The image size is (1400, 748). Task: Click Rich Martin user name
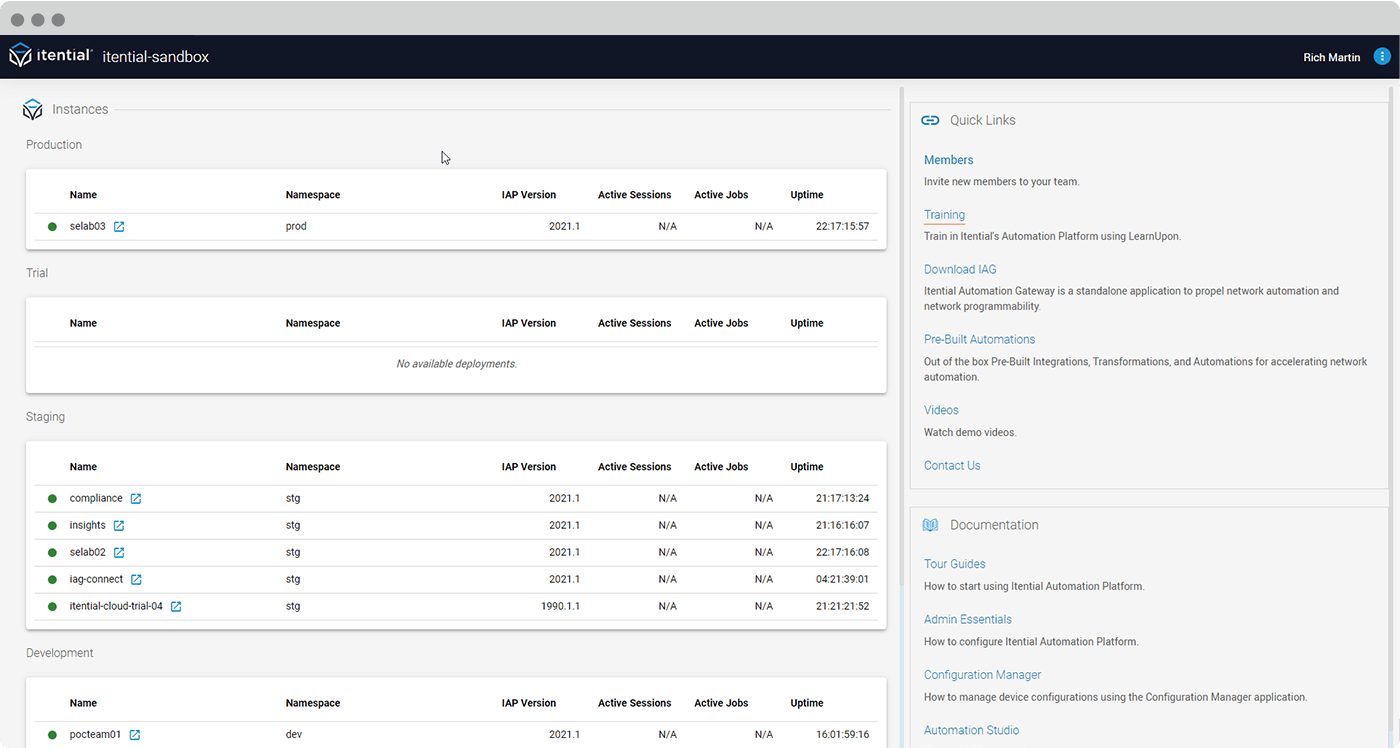[1331, 58]
